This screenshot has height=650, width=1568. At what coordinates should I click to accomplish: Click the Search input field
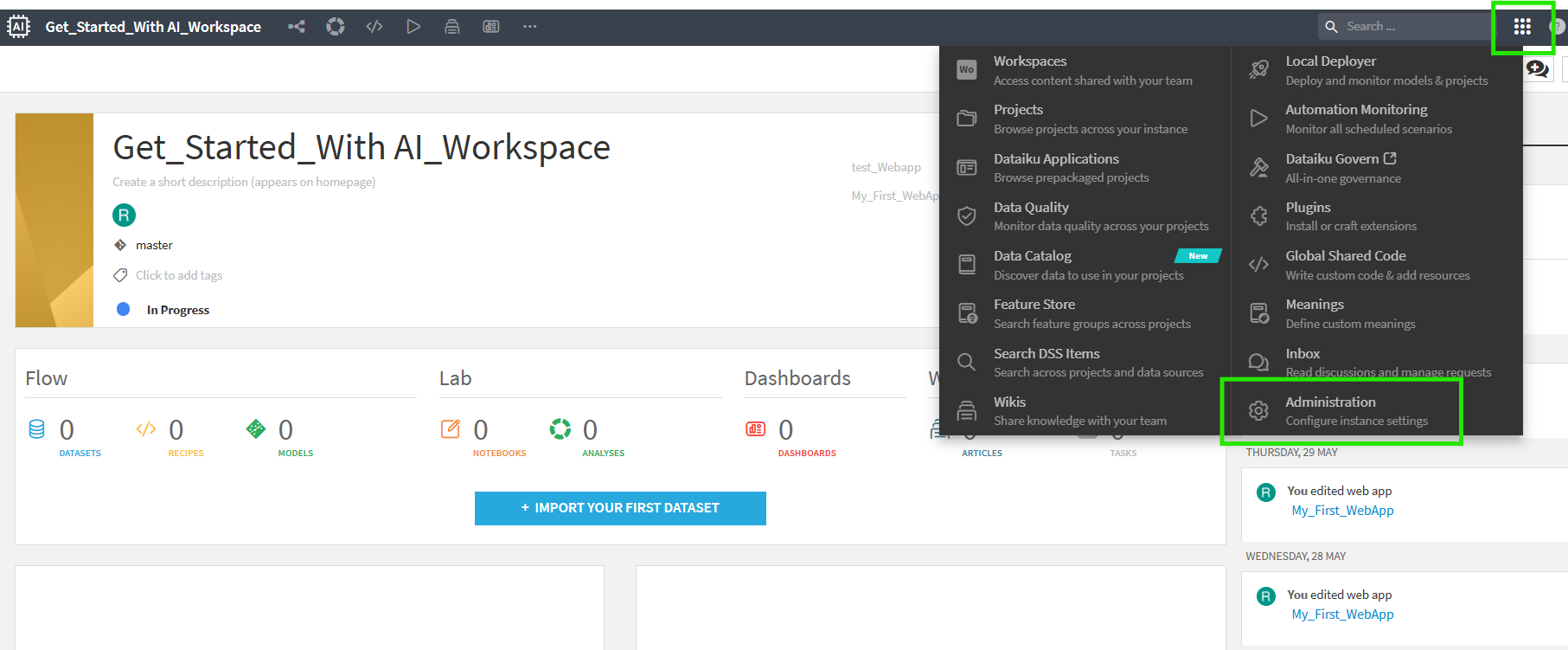tap(1405, 27)
